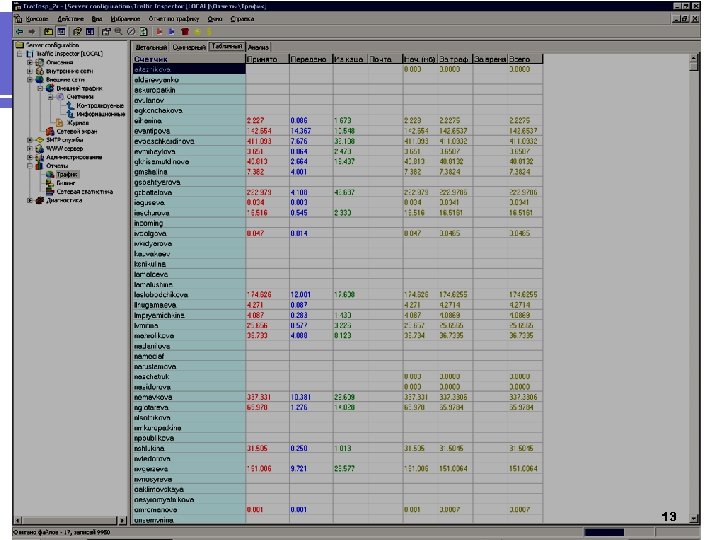Open the Отчет по трафику menu

click(x=174, y=19)
